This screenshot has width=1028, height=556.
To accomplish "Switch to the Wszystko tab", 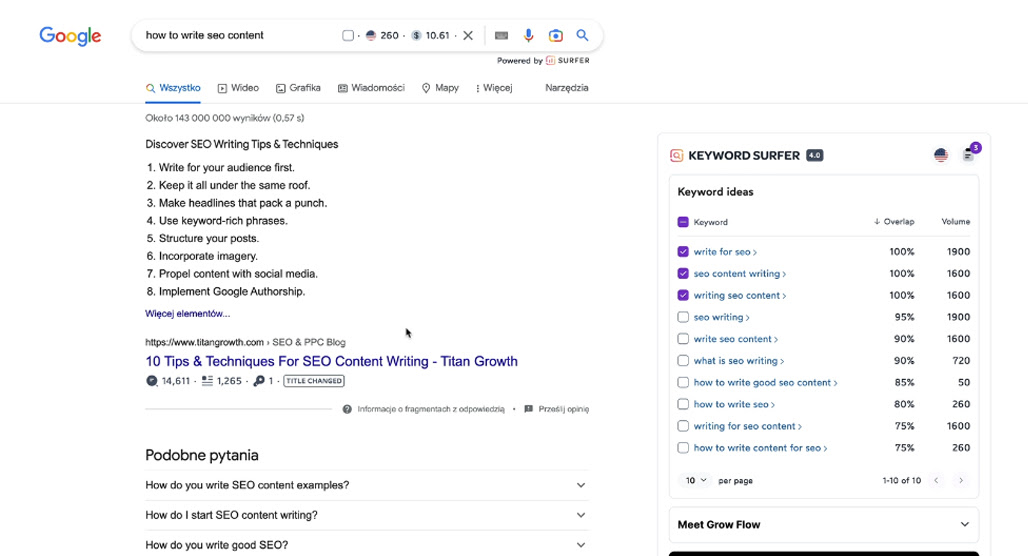I will pyautogui.click(x=173, y=88).
